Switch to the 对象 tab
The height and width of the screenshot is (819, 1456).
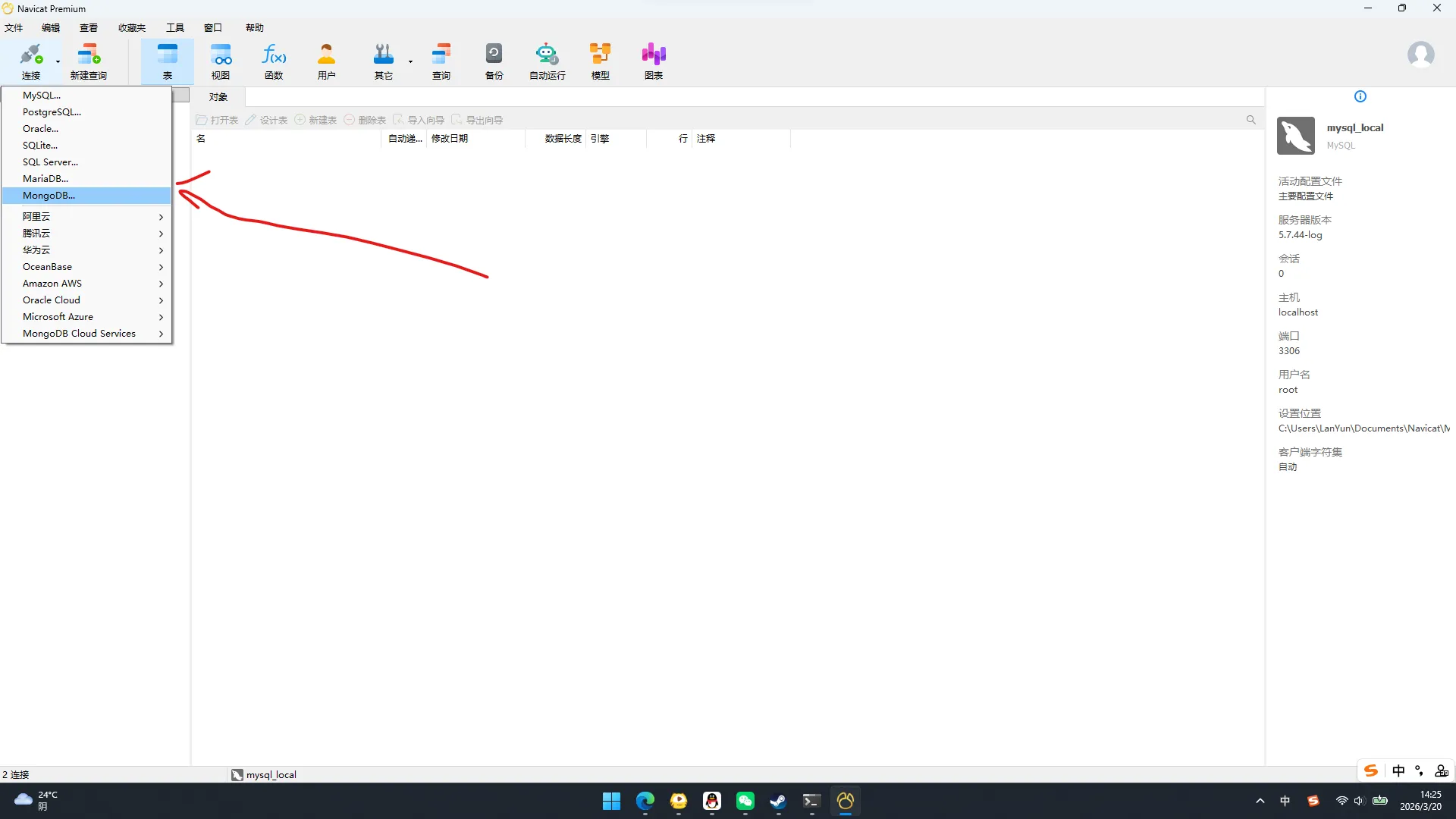[x=218, y=97]
